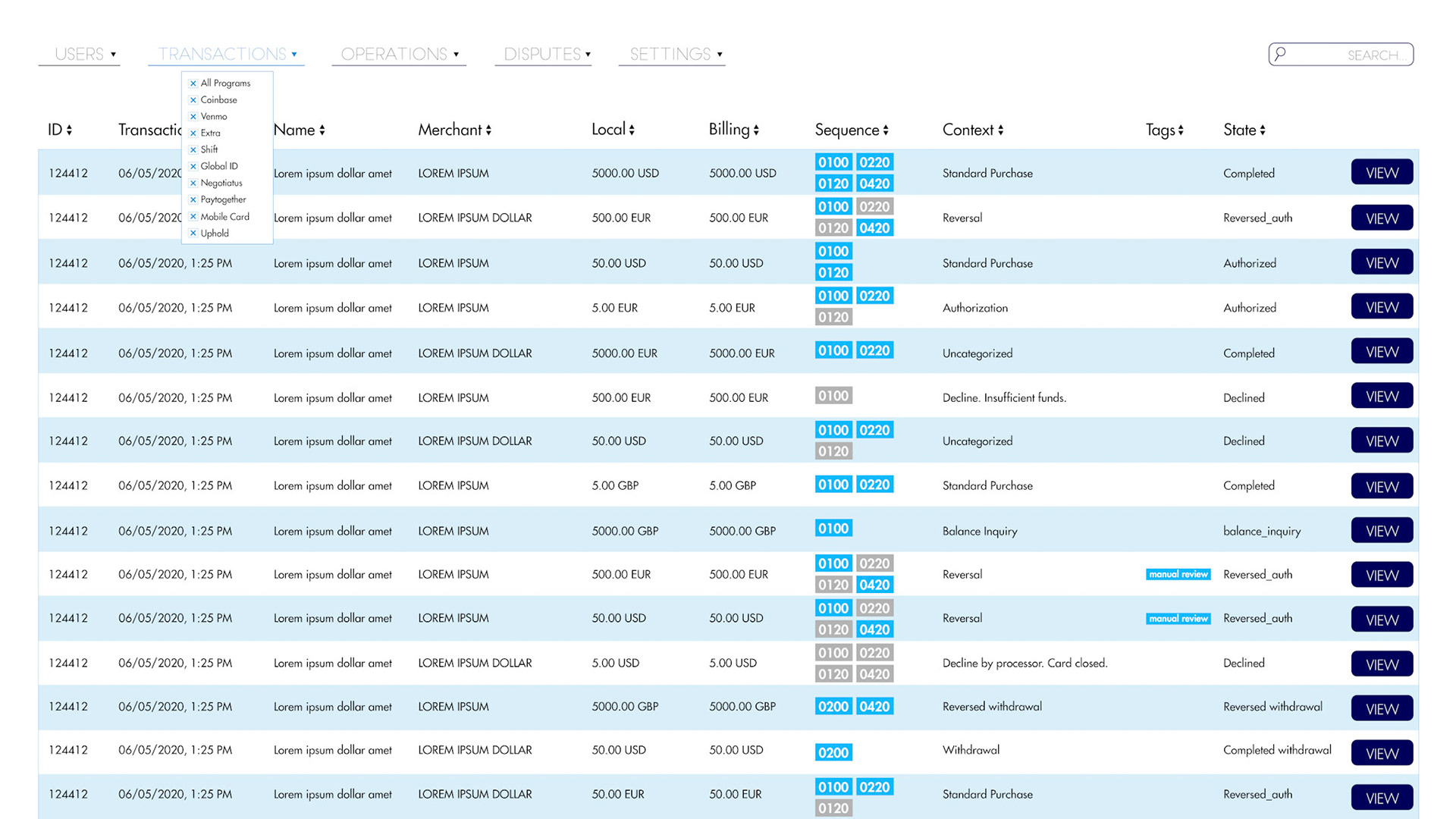The height and width of the screenshot is (819, 1456).
Task: View the Balance Inquiry transaction
Action: [1381, 531]
